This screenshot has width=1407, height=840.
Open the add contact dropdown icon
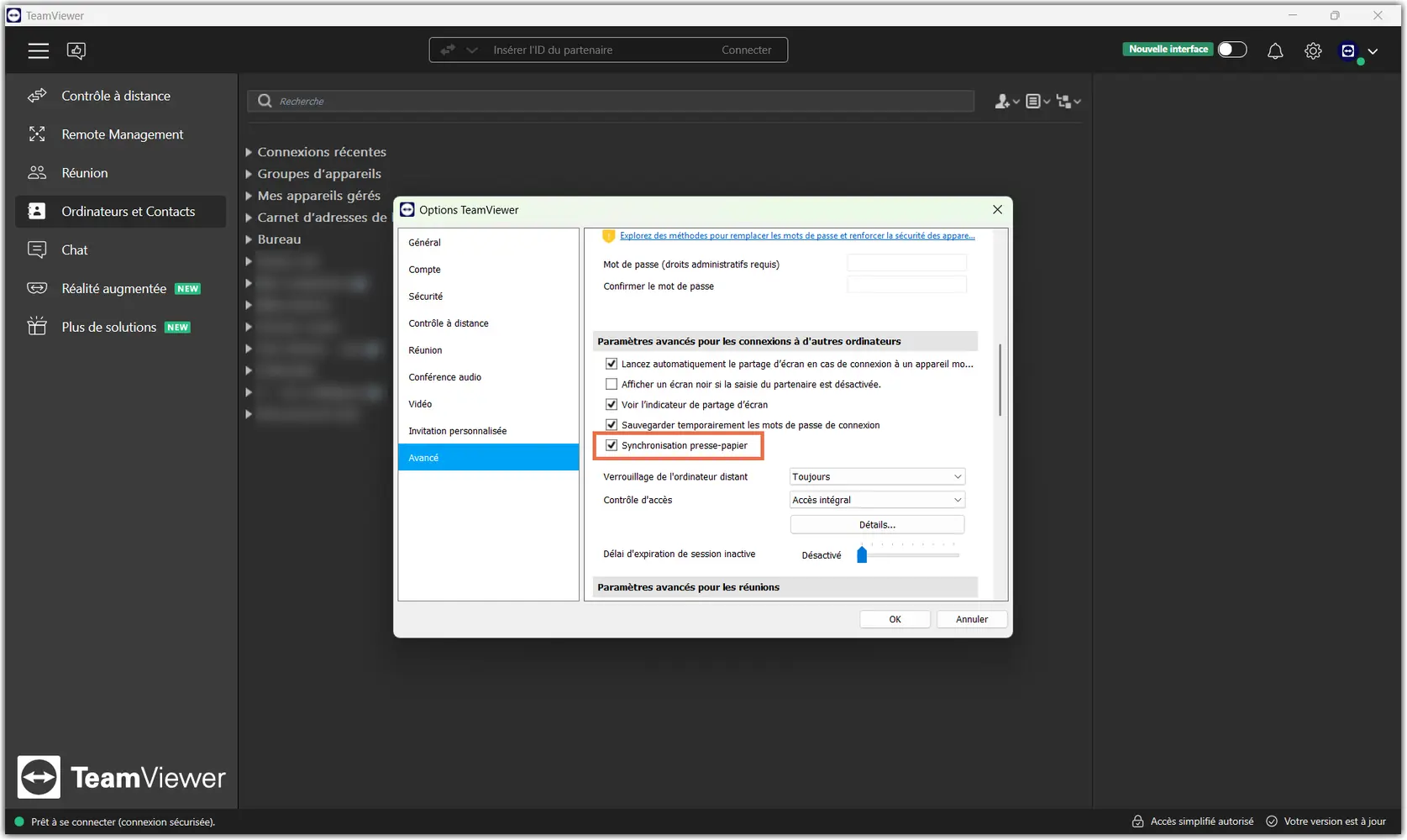[x=1006, y=101]
